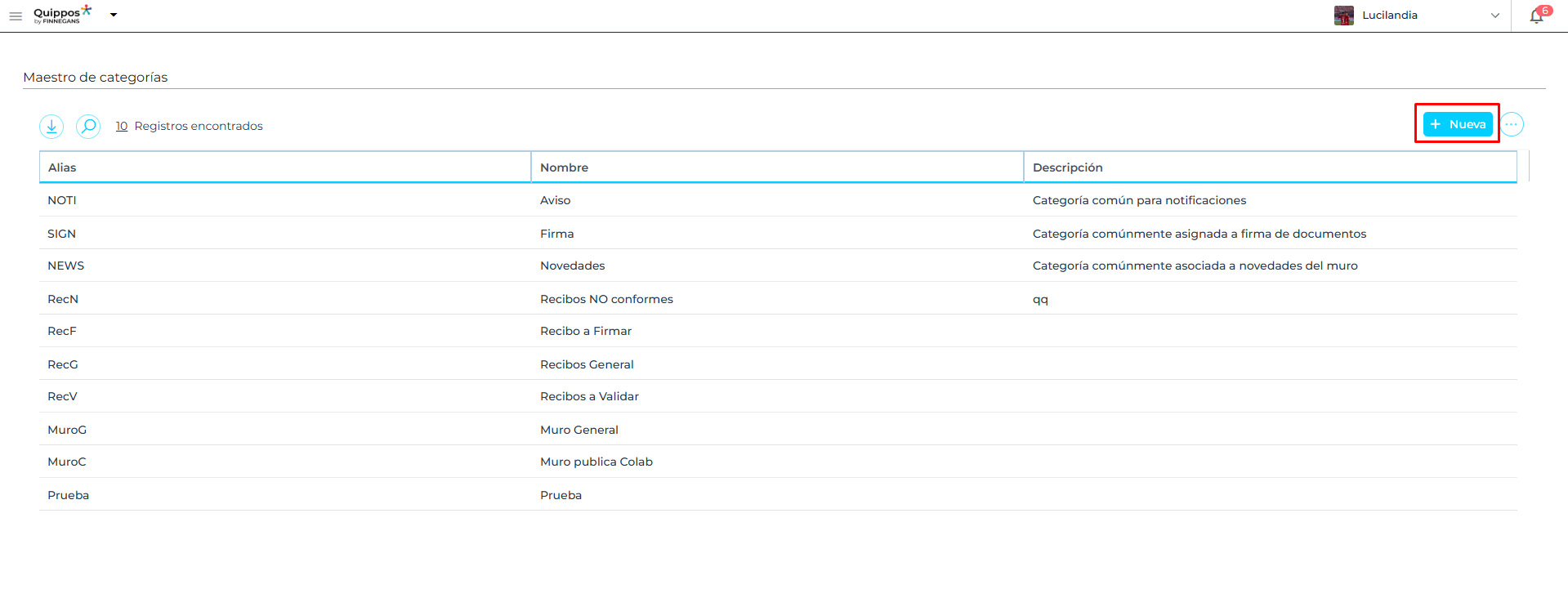Sort by the Descripción column header
Viewport: 1568px width, 616px height.
1067,167
